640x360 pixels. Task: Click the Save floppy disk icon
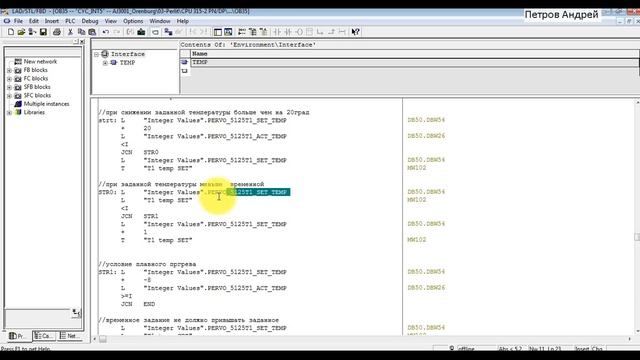(43, 32)
